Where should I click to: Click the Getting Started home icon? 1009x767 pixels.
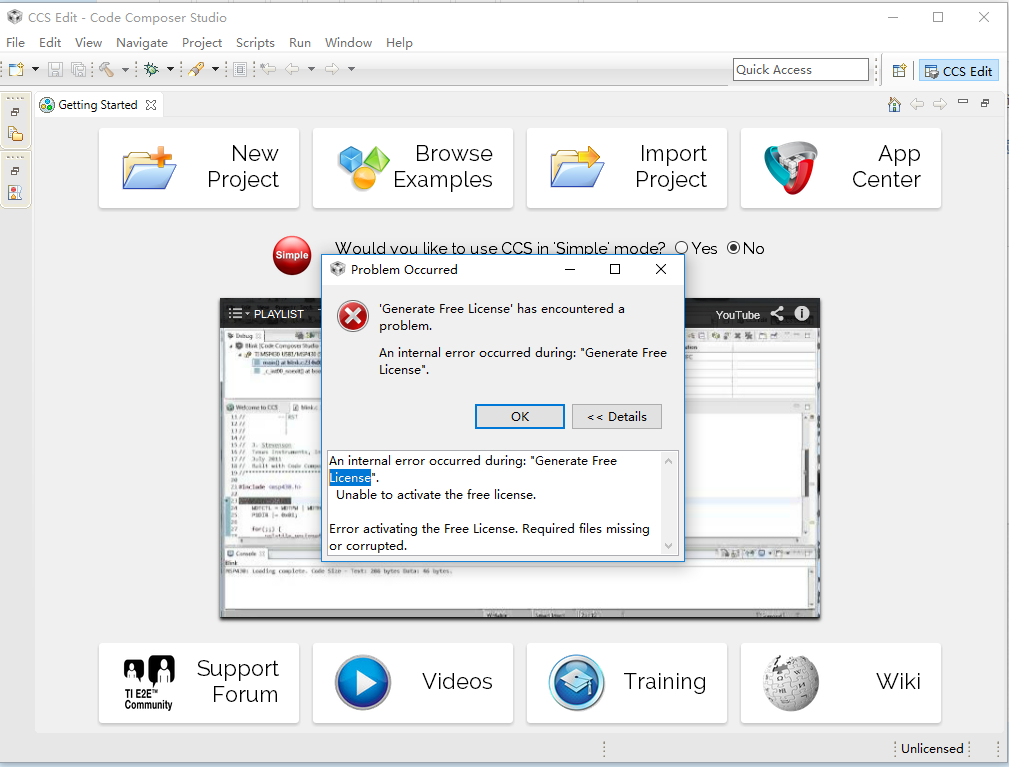pyautogui.click(x=894, y=104)
